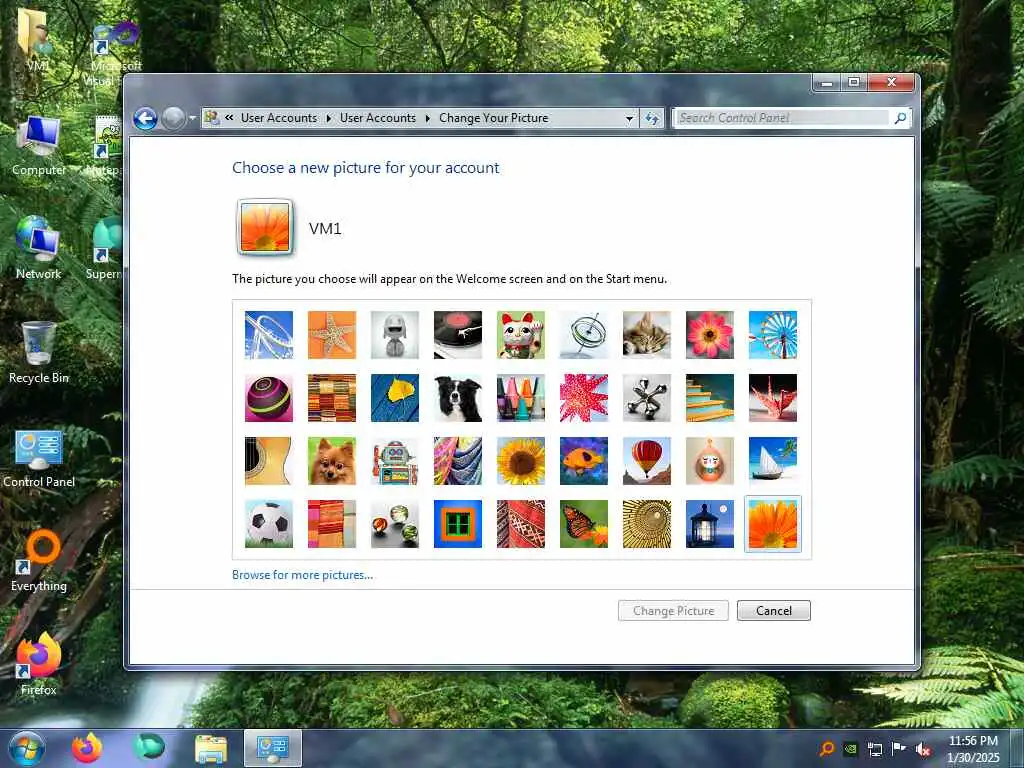Image resolution: width=1024 pixels, height=768 pixels.
Task: Choose the orange daisy picture in grid
Action: pos(773,524)
